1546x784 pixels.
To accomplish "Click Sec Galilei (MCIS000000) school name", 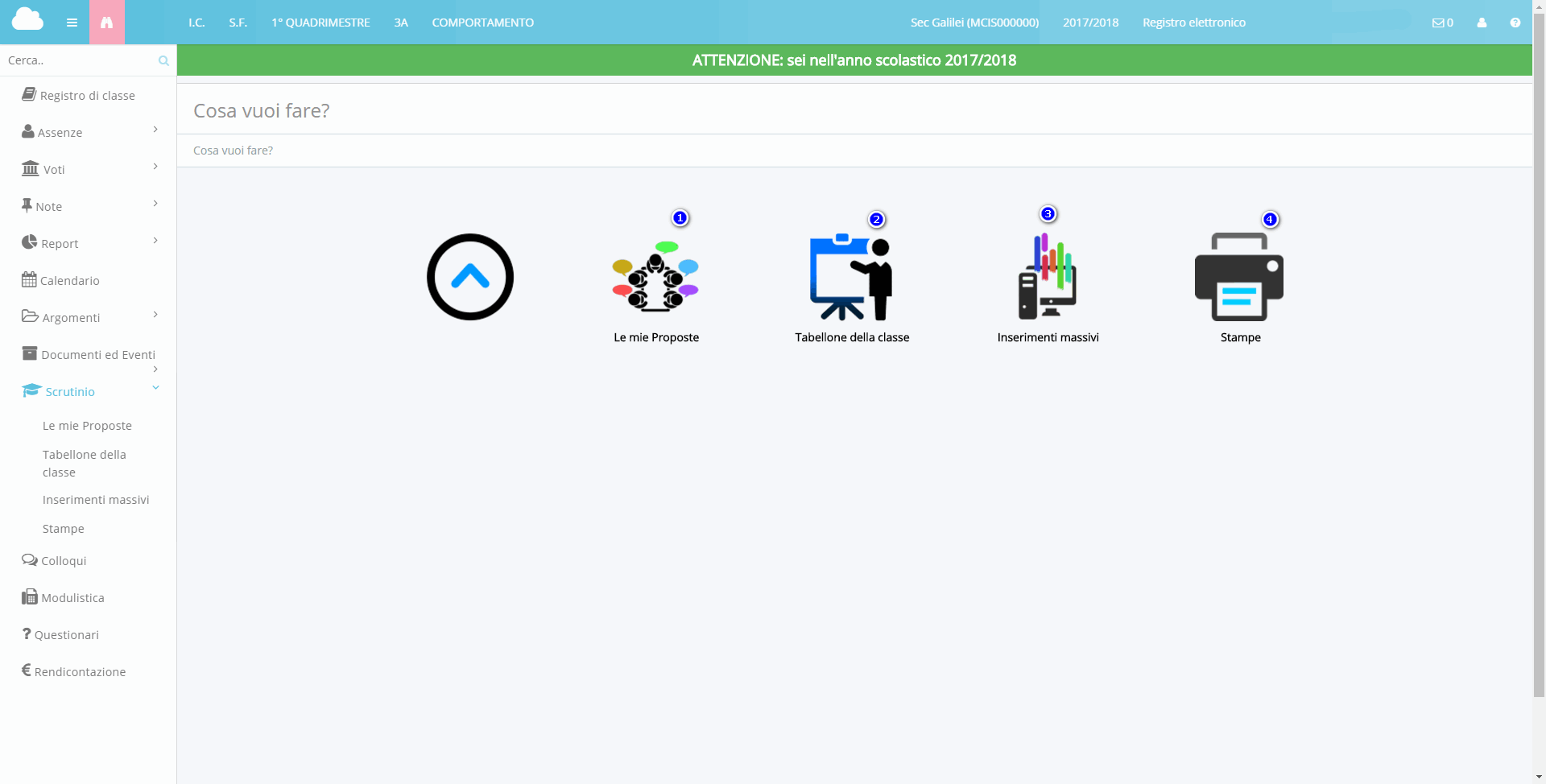I will (x=974, y=23).
